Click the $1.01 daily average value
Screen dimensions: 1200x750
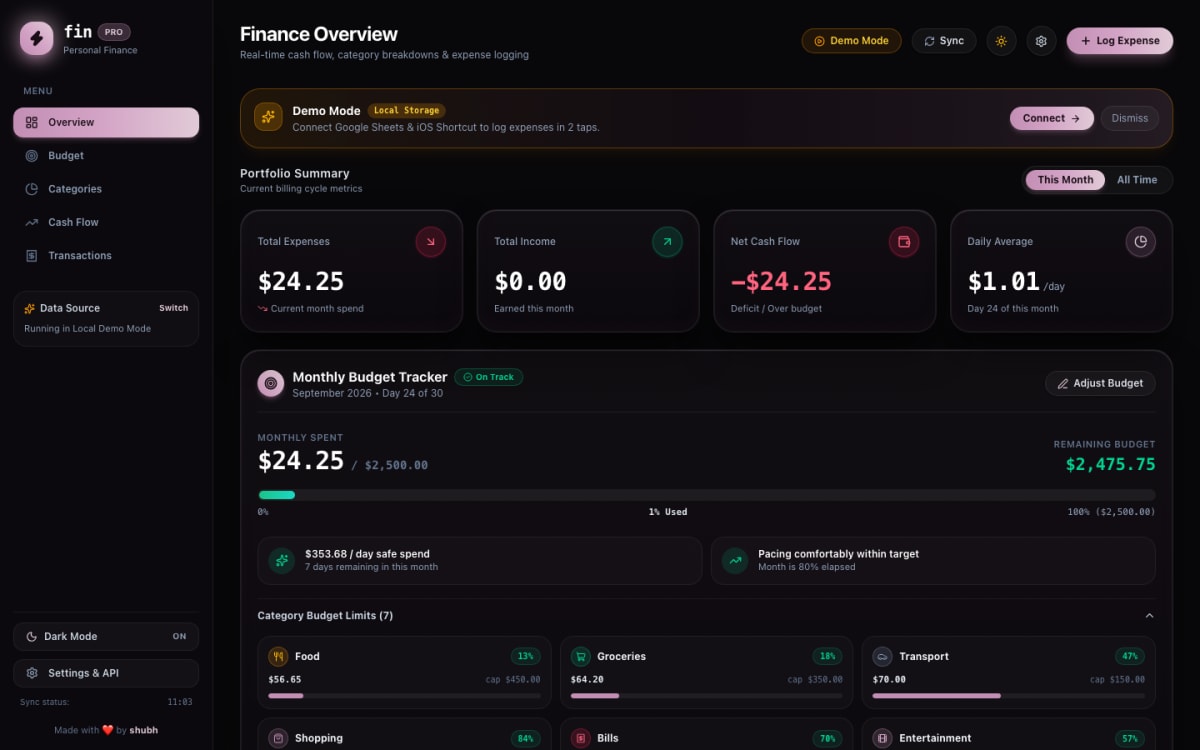click(1004, 282)
